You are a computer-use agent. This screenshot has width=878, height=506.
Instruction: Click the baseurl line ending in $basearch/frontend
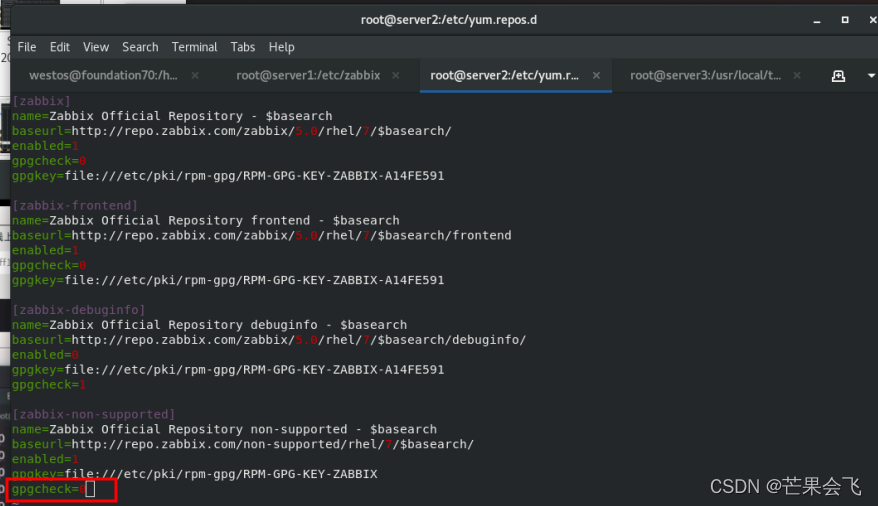tap(262, 236)
